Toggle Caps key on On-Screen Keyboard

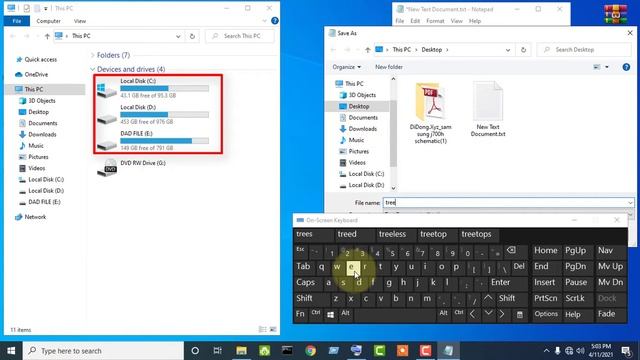click(306, 282)
